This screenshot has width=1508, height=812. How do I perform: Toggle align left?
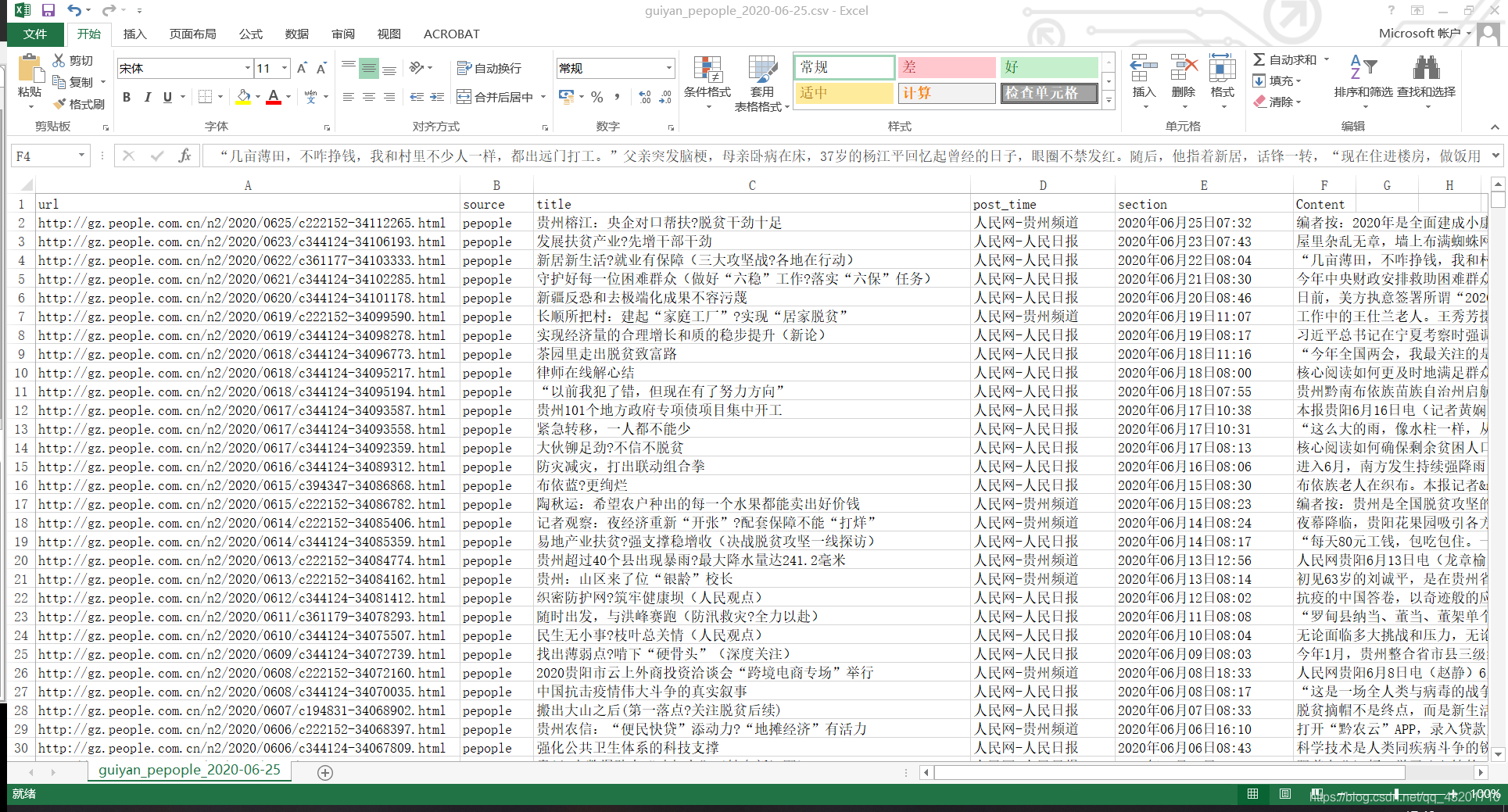coord(348,97)
